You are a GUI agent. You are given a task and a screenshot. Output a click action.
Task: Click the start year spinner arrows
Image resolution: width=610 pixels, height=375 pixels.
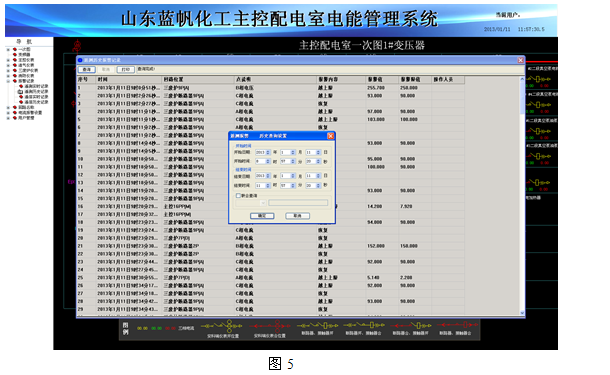tap(268, 152)
